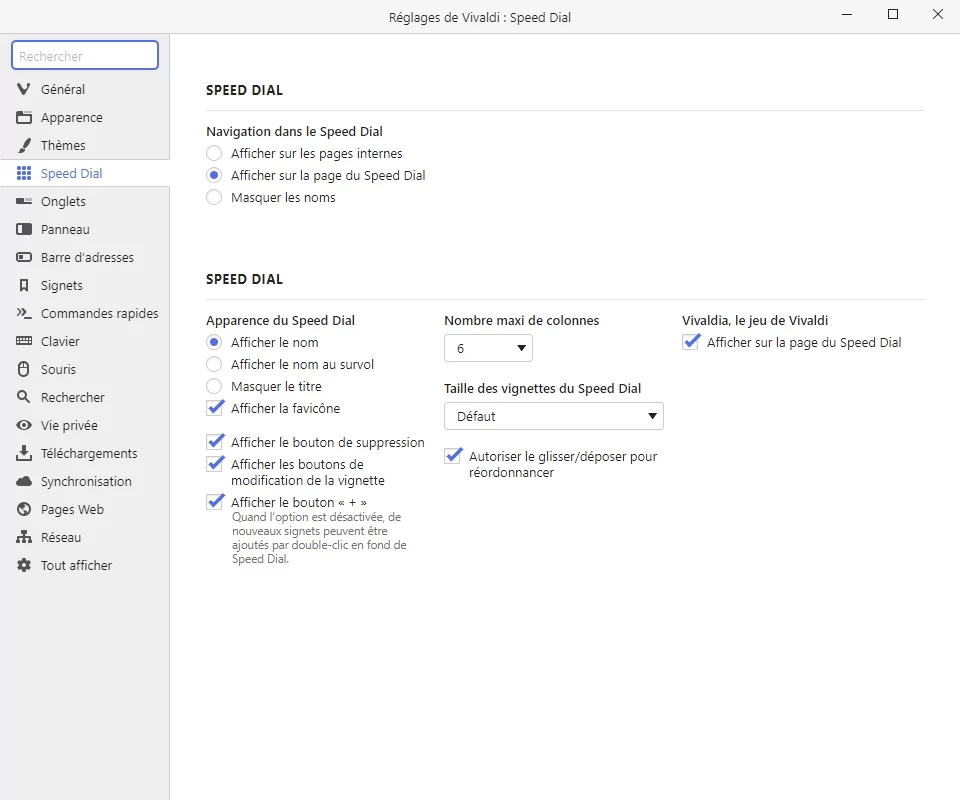Open the 'Nombre maxi de colonnes' dropdown
This screenshot has width=960, height=800.
tap(489, 348)
